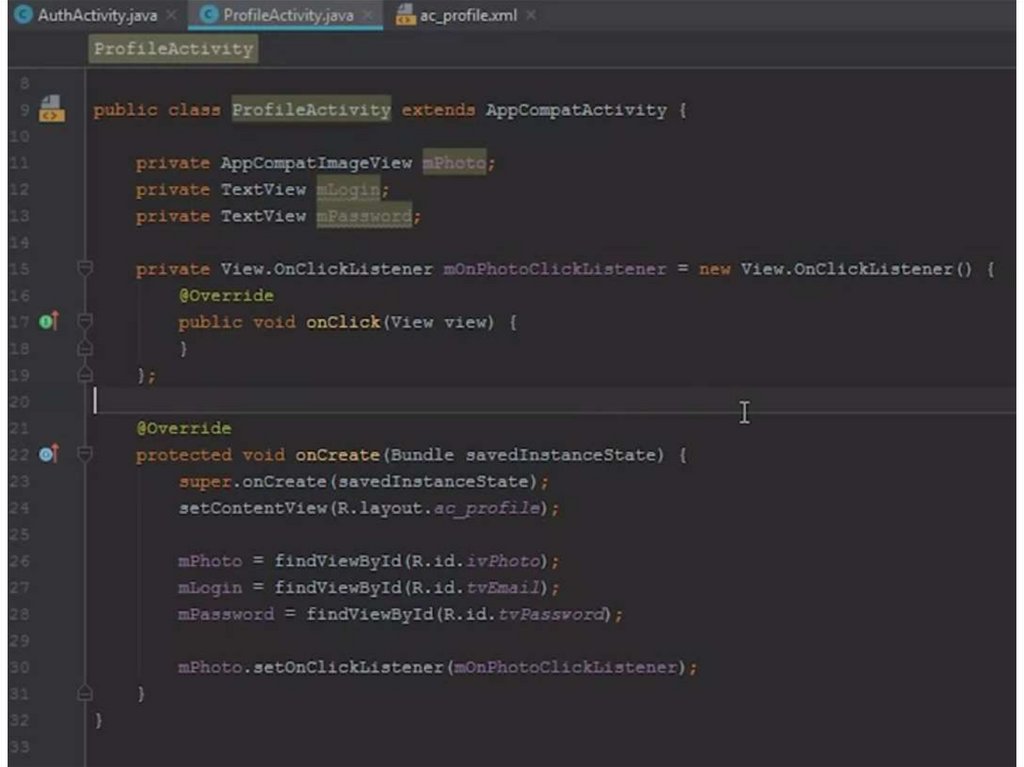Close the ac_profile.xml tab
Viewport: 1024px width, 767px height.
[x=530, y=16]
